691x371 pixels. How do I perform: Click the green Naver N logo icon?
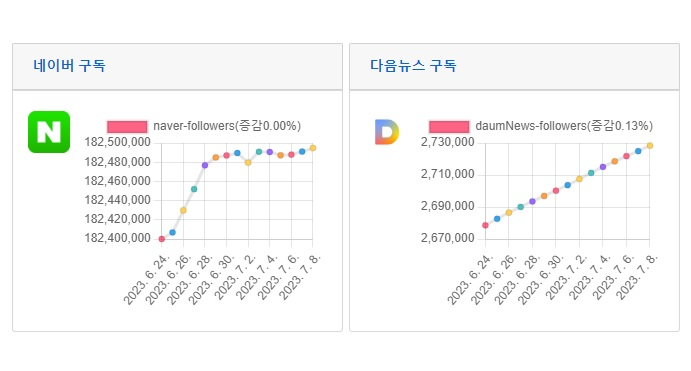click(x=49, y=132)
